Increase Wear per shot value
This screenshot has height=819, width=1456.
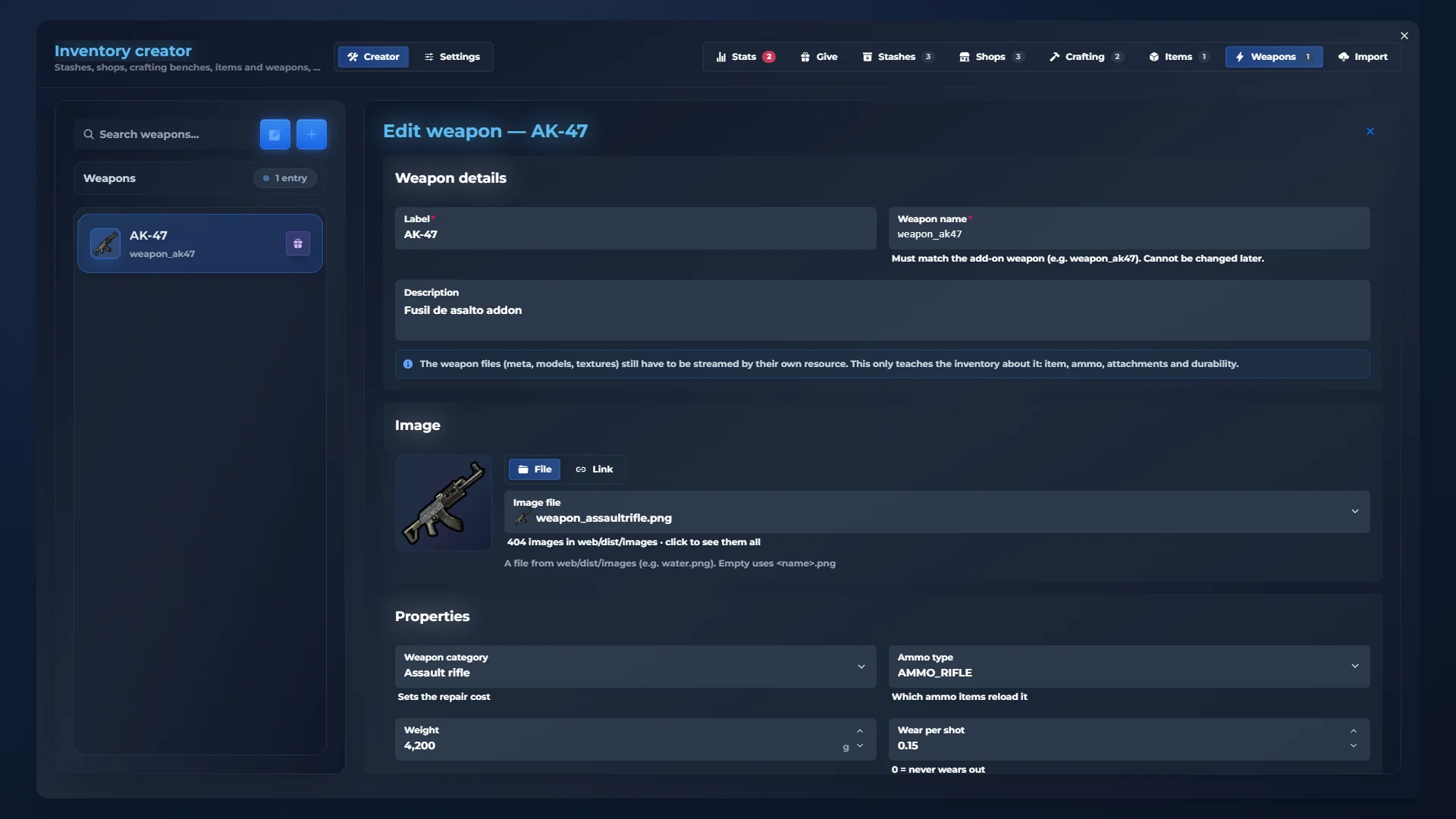point(1354,732)
